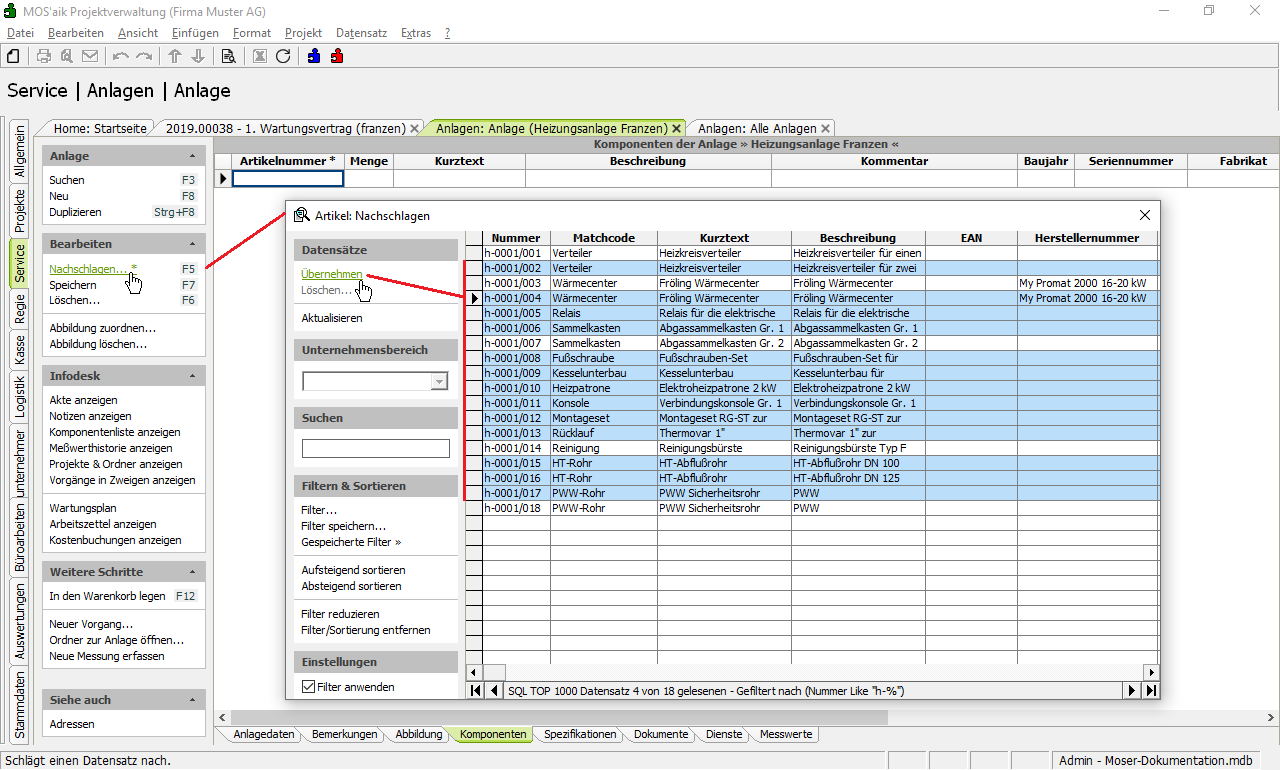Screen dimensions: 1280x770
Task: Switch to the Spezifikationen bottom tab
Action: (580, 734)
